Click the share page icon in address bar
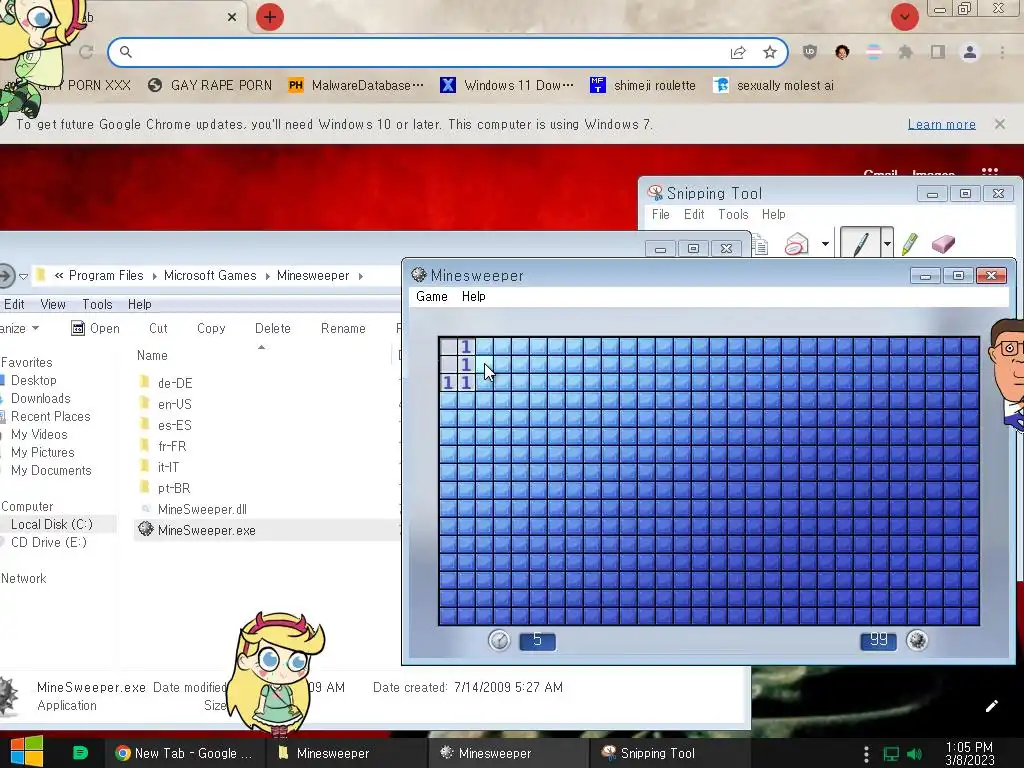This screenshot has height=768, width=1024. [738, 52]
